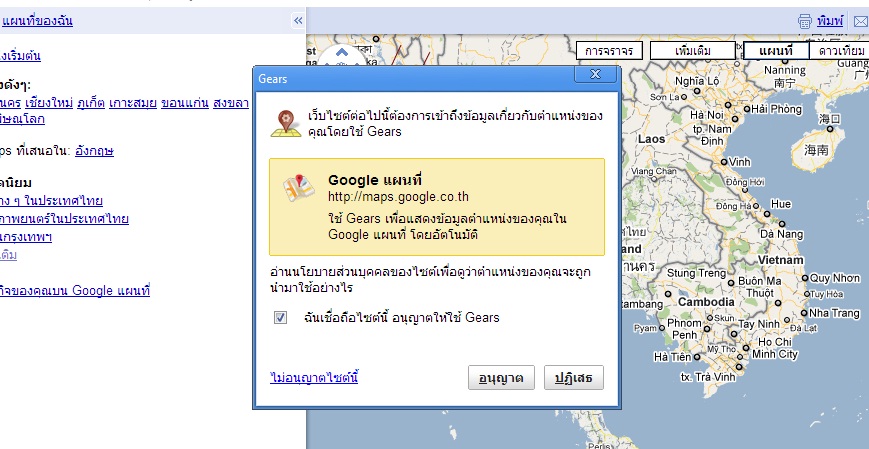The width and height of the screenshot is (869, 449).
Task: Click the Hue city marker
Action: coord(767,213)
